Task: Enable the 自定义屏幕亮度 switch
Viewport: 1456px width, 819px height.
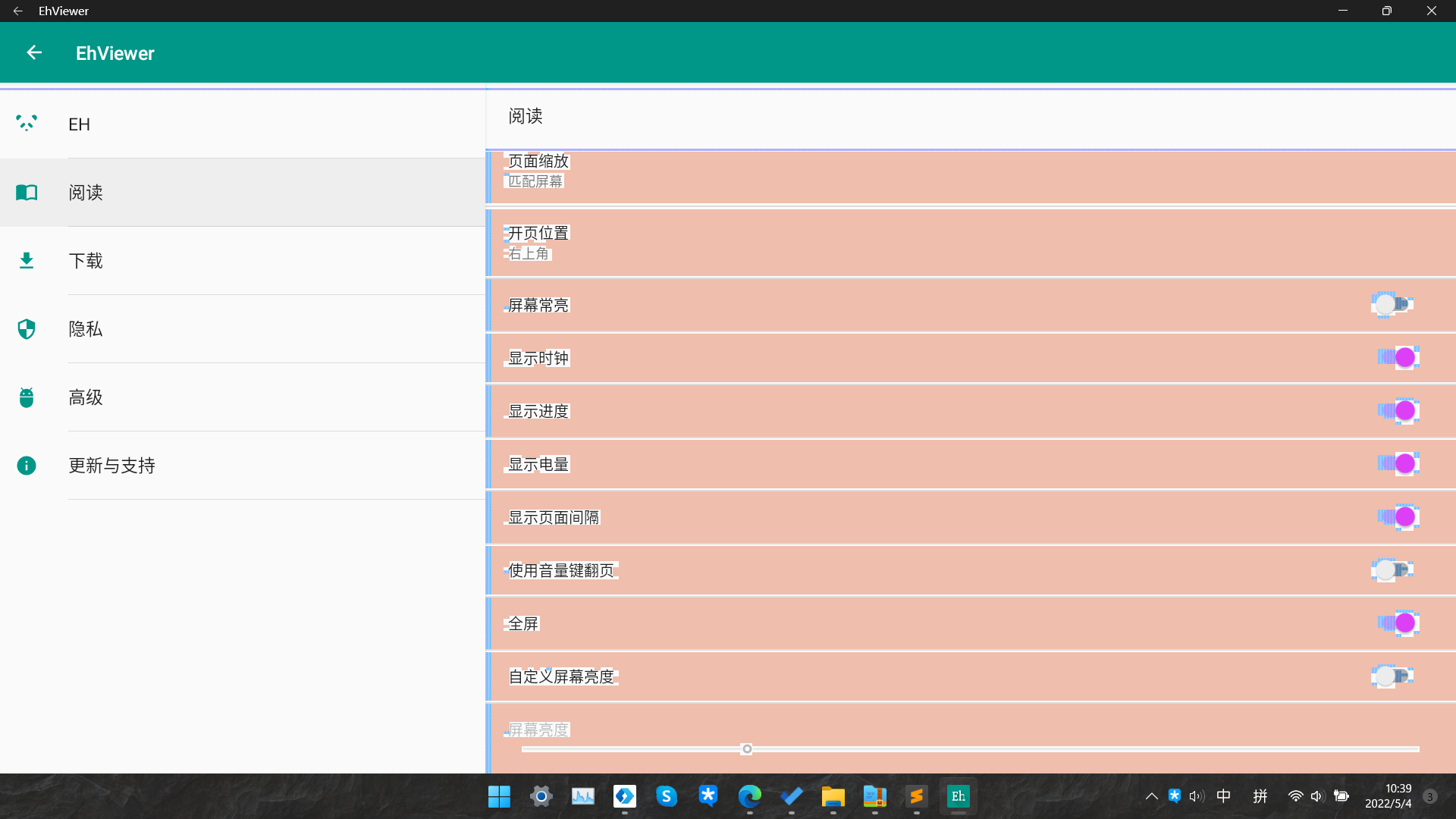Action: (x=1392, y=676)
